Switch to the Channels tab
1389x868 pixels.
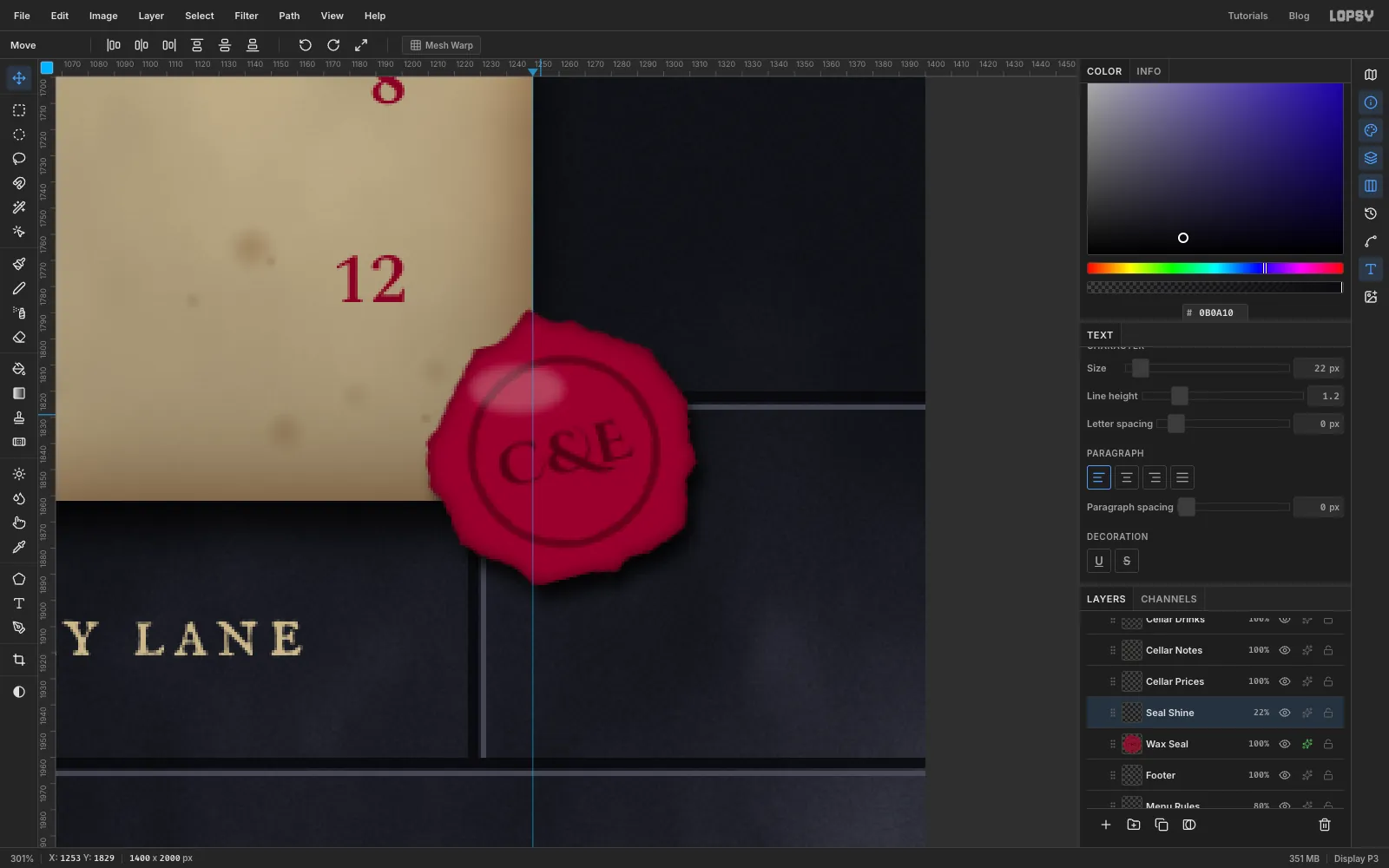click(1168, 599)
